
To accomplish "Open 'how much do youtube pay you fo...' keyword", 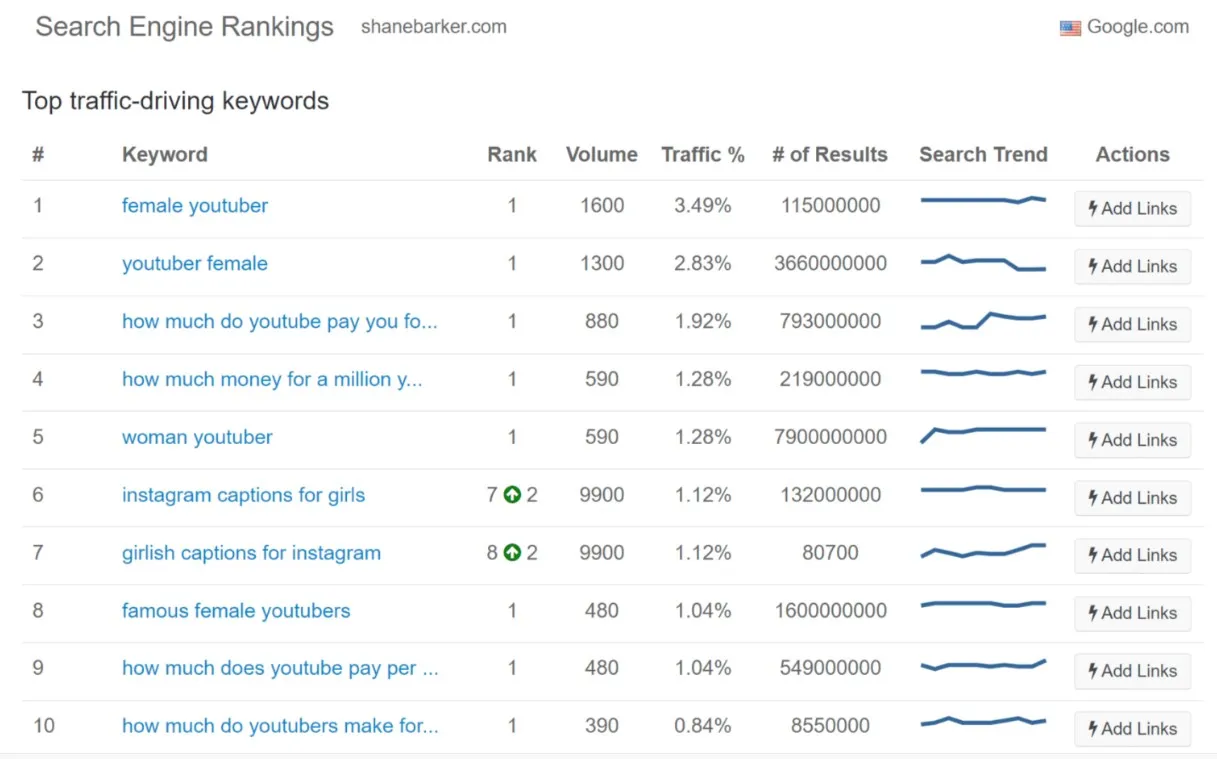I will point(280,322).
